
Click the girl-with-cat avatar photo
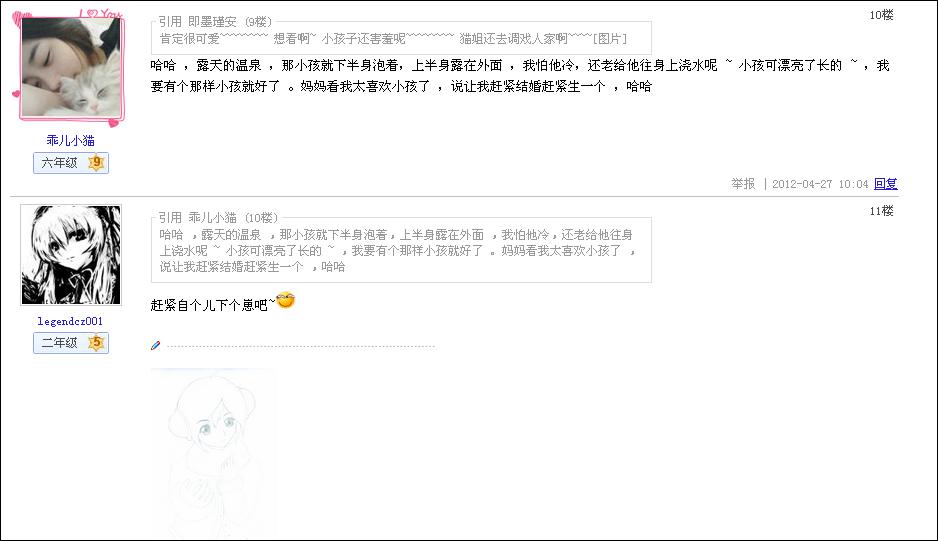[x=71, y=66]
